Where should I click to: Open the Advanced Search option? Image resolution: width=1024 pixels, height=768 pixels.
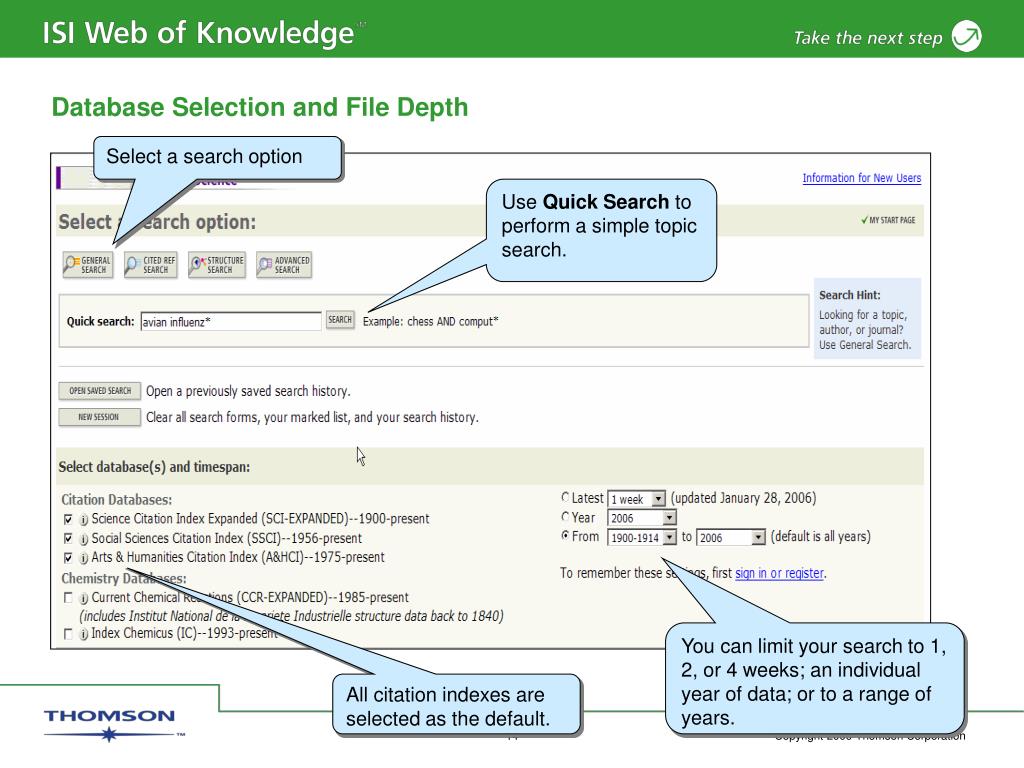284,265
